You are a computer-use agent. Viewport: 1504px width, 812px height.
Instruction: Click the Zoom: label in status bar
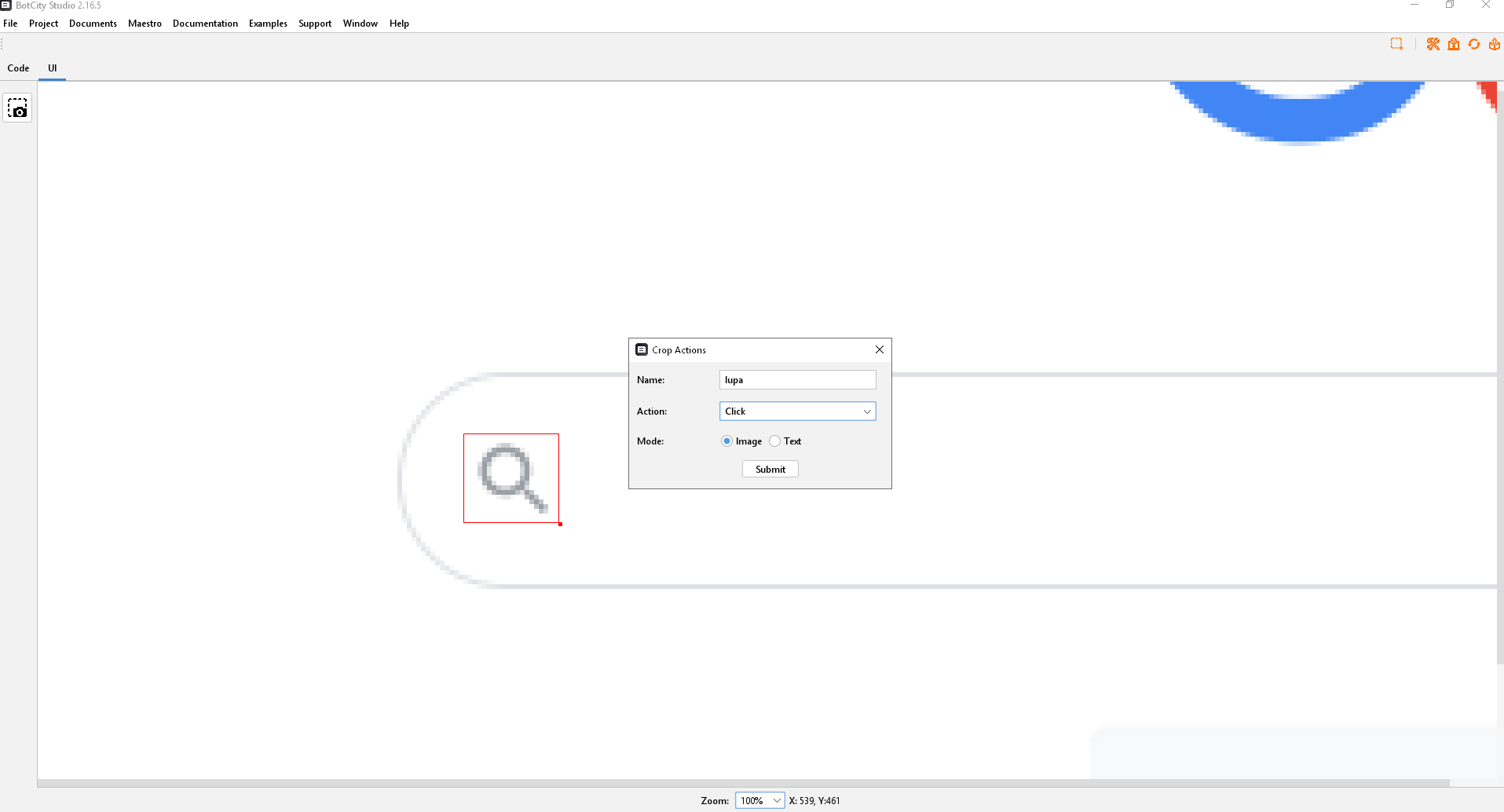coord(715,801)
